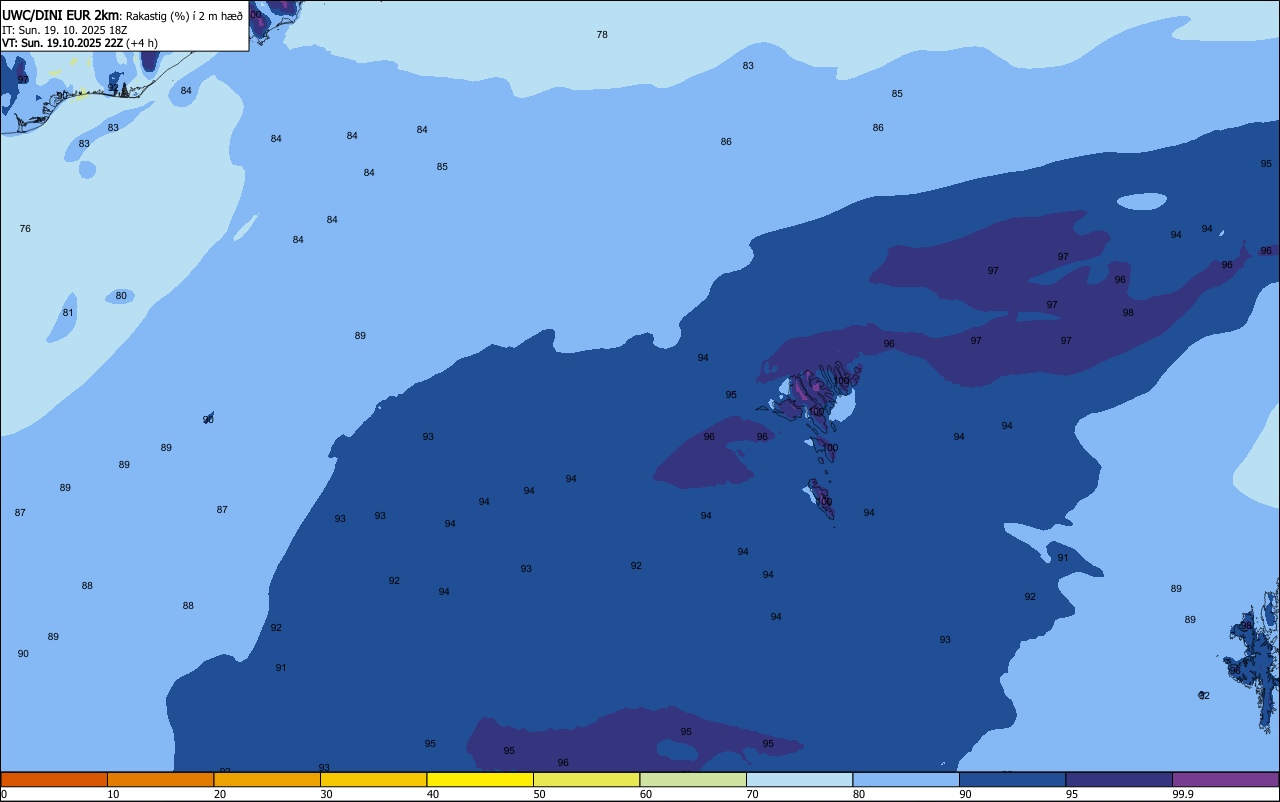The height and width of the screenshot is (802, 1280).
Task: Choose the purple legend swatch above 99.9
Action: (x=1225, y=779)
